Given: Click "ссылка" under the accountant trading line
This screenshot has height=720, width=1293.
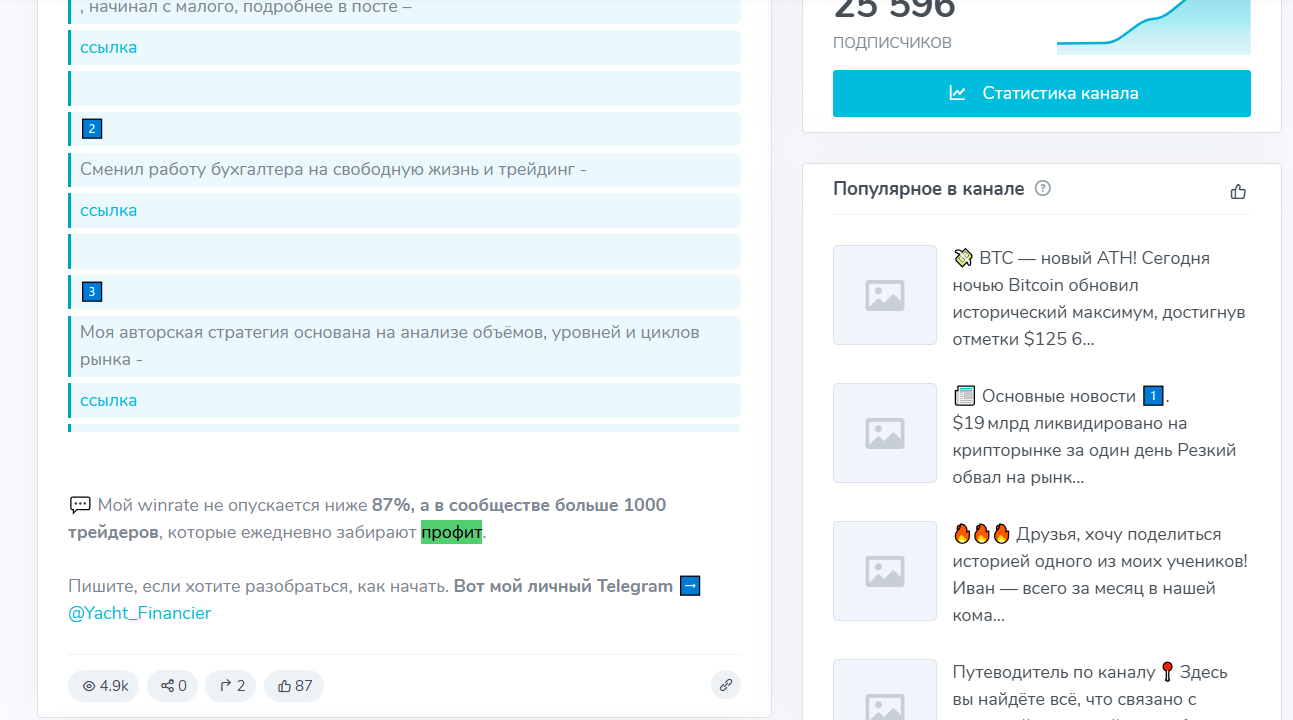Looking at the screenshot, I should [x=109, y=210].
